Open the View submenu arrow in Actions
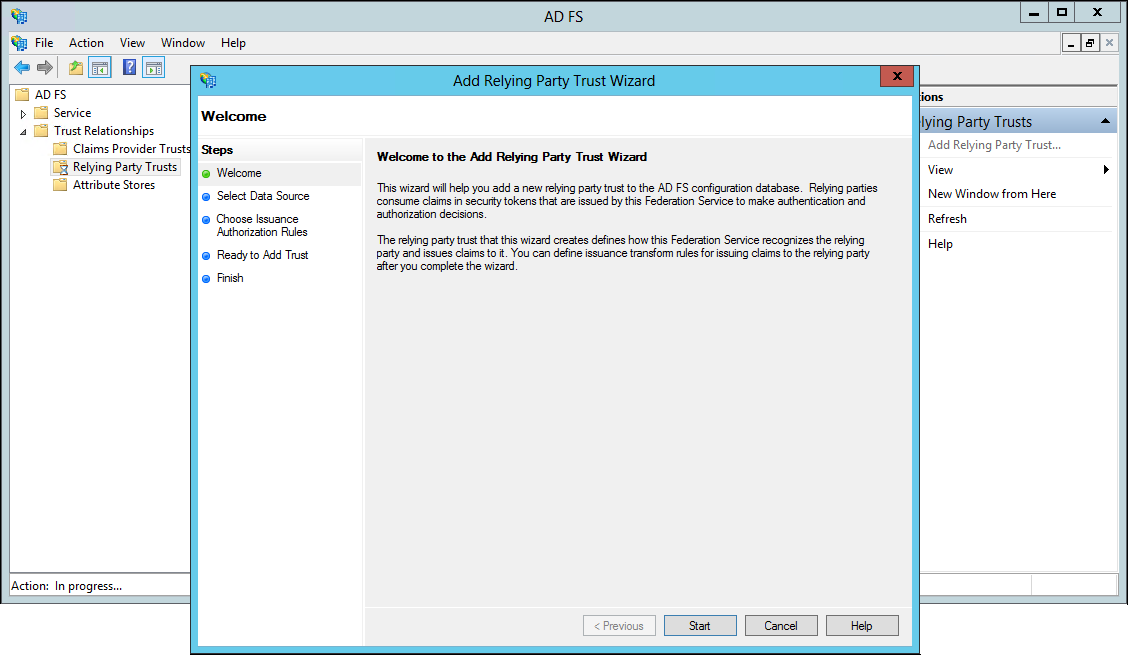1128x655 pixels. click(x=1106, y=170)
